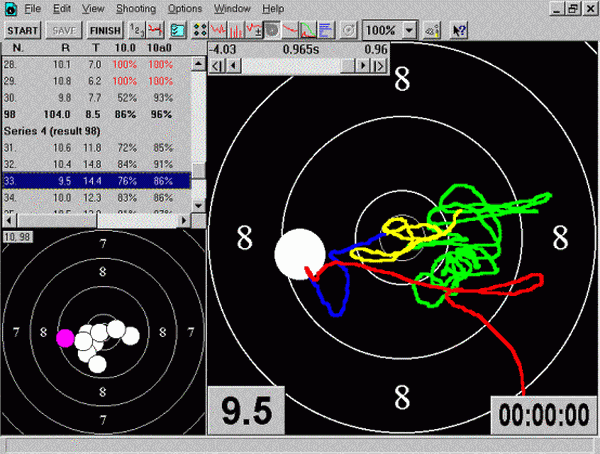Viewport: 600px width, 454px height.
Task: Select shot row 34 with result 10.0
Action: click(x=96, y=198)
